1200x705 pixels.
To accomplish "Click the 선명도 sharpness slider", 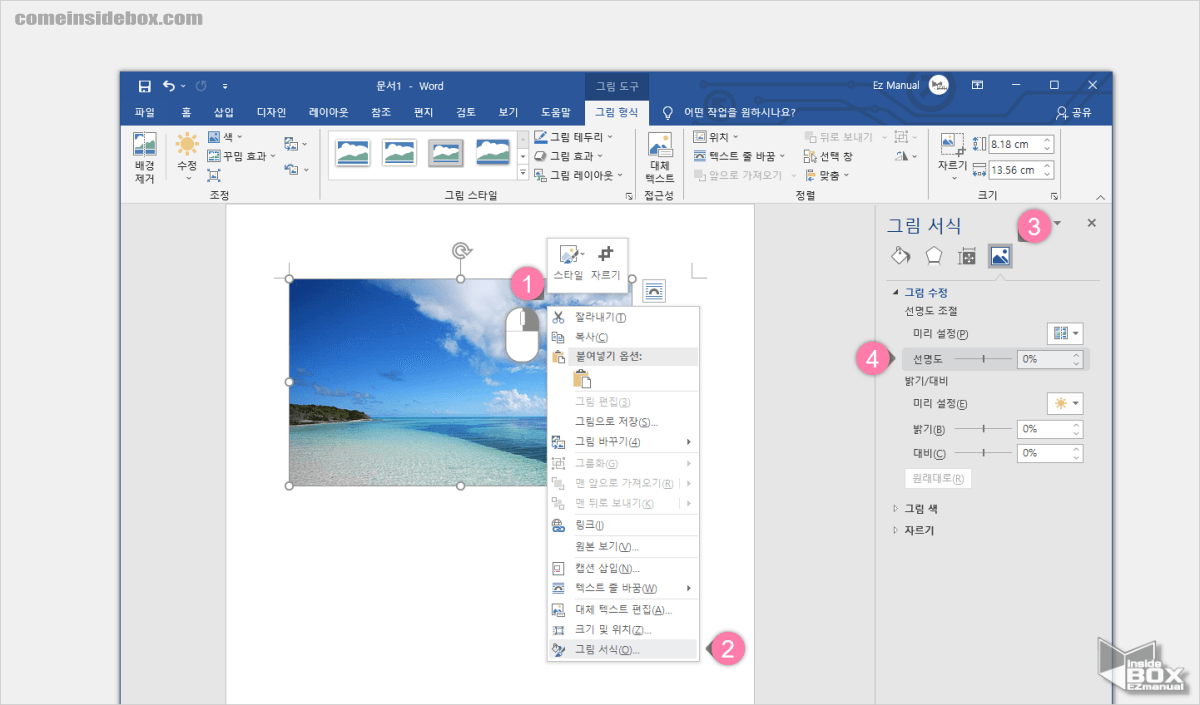I will [x=982, y=358].
